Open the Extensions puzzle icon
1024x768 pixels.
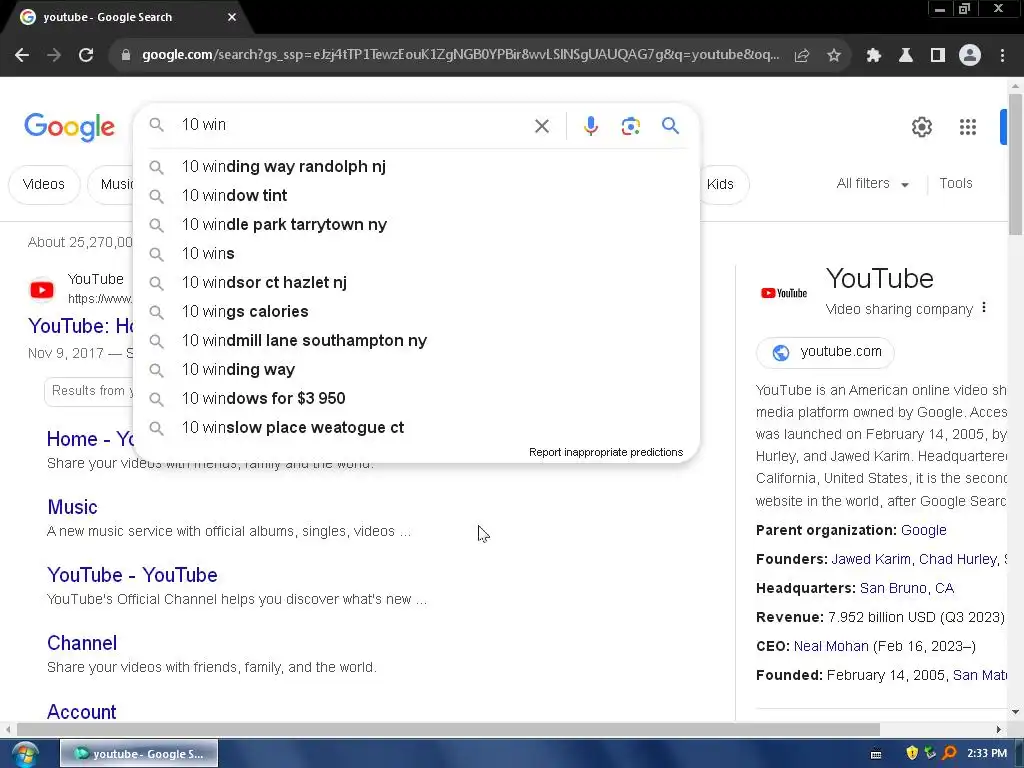874,56
